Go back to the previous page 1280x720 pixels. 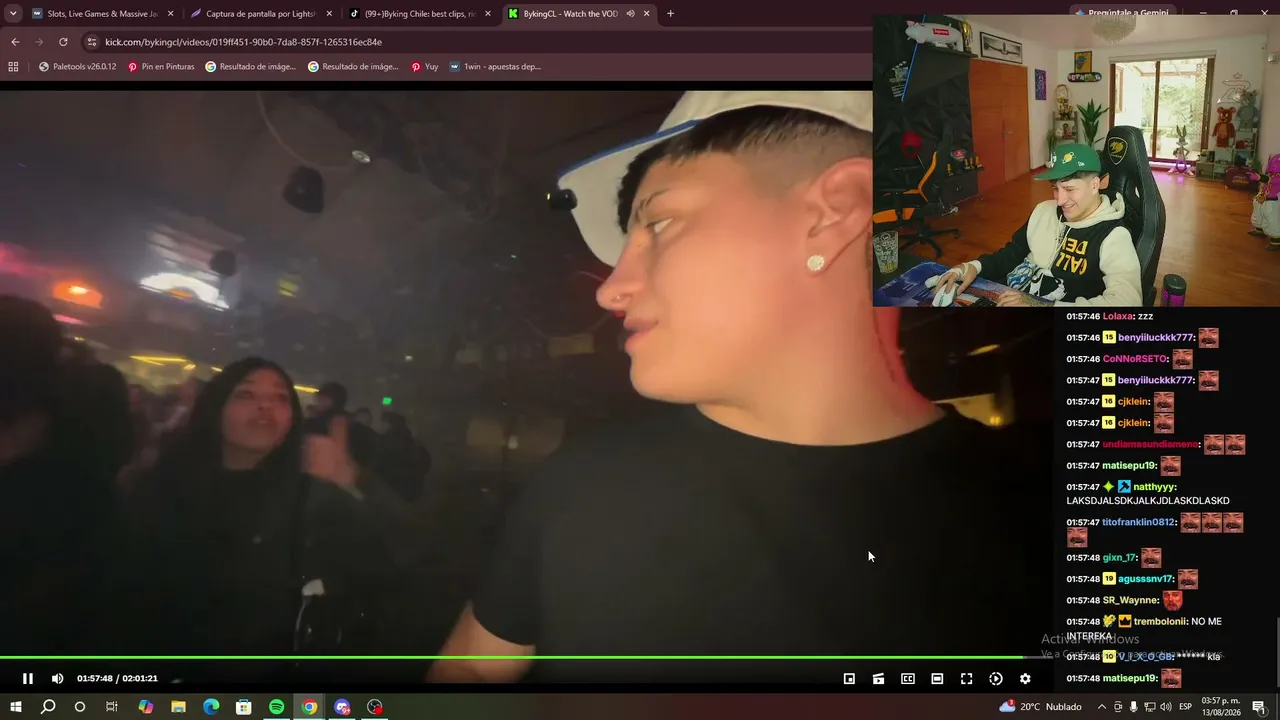tap(15, 42)
